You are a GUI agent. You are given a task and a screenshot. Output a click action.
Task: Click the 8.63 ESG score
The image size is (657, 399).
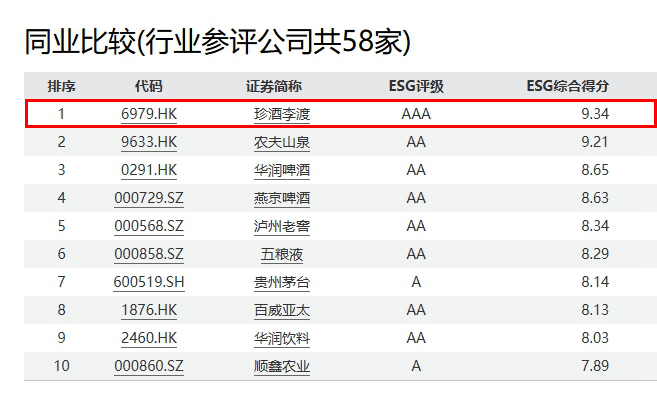click(595, 198)
